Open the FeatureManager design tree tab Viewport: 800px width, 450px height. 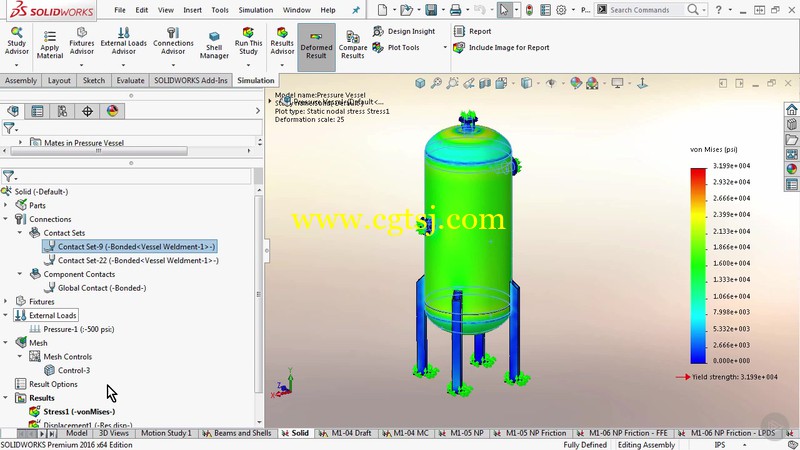click(13, 111)
